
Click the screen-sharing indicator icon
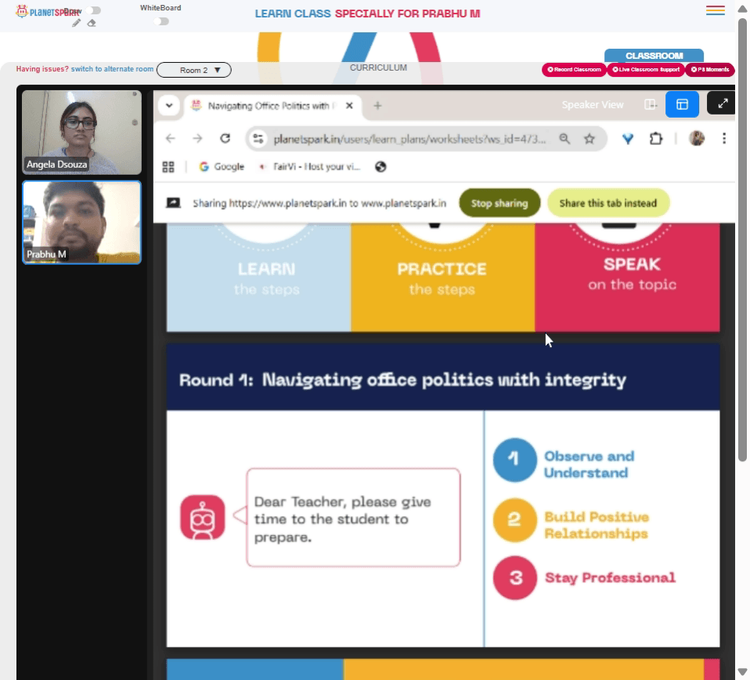point(173,203)
